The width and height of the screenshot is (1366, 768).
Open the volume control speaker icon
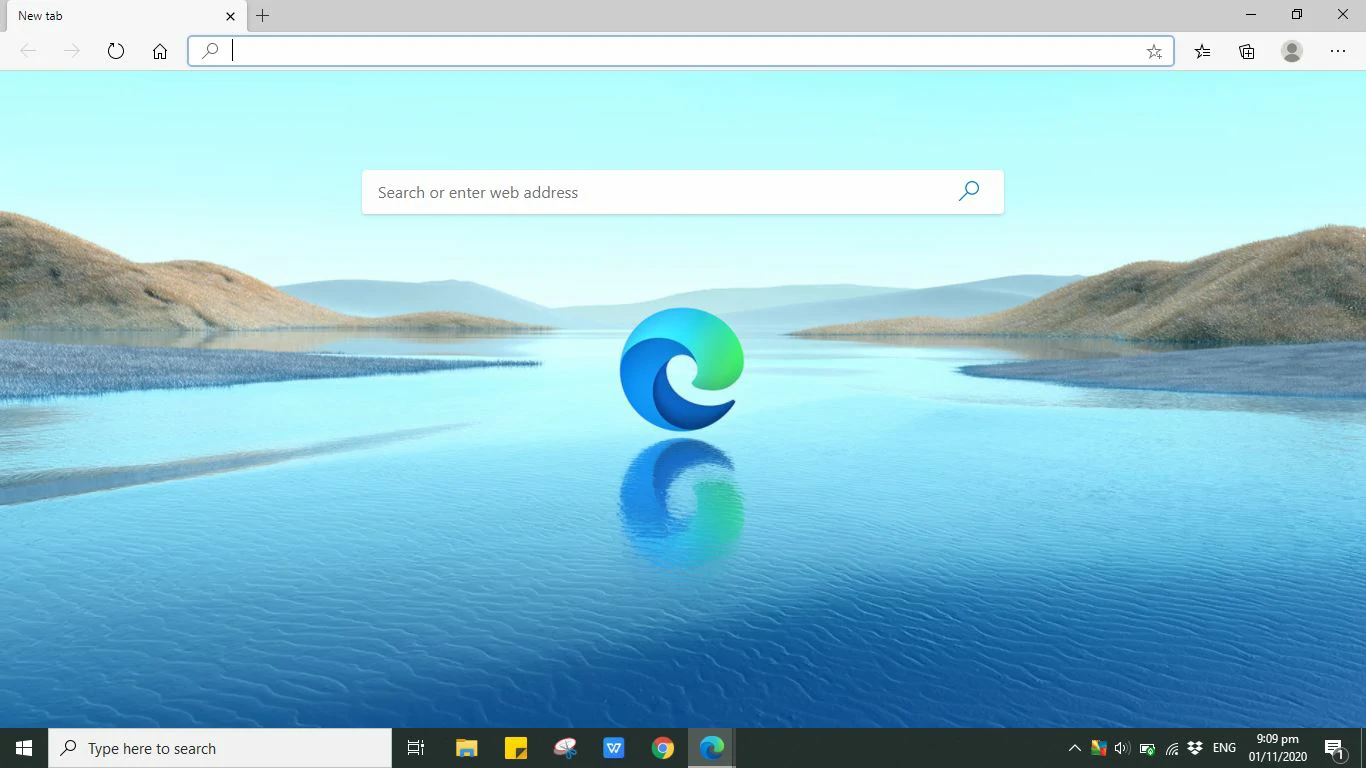click(1122, 748)
